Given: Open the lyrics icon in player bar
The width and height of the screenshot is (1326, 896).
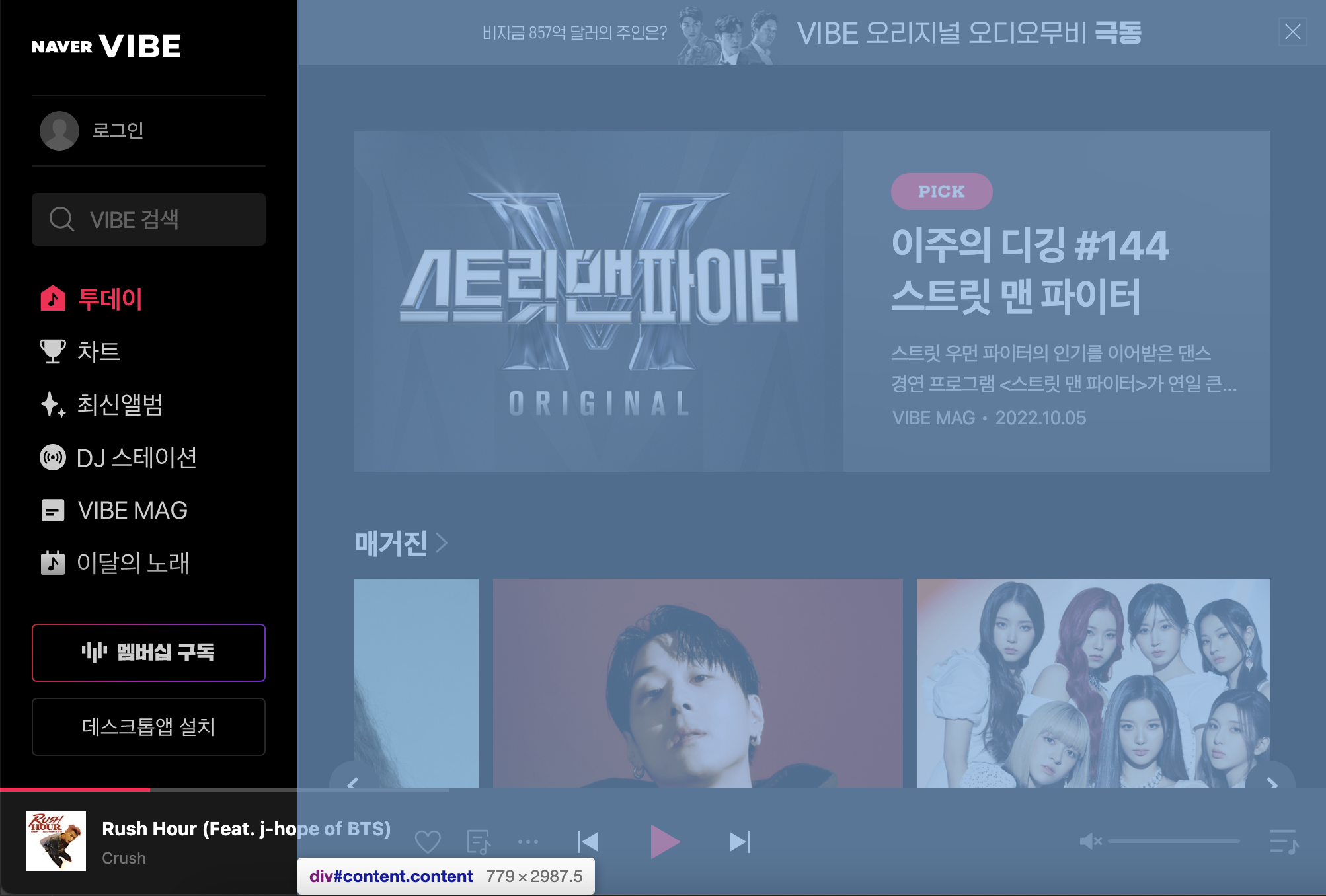Looking at the screenshot, I should click(478, 842).
